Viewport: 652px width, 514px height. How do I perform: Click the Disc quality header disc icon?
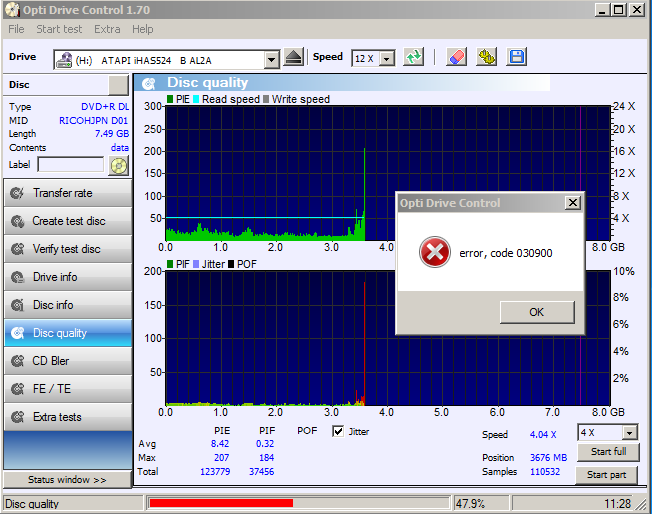click(x=148, y=83)
